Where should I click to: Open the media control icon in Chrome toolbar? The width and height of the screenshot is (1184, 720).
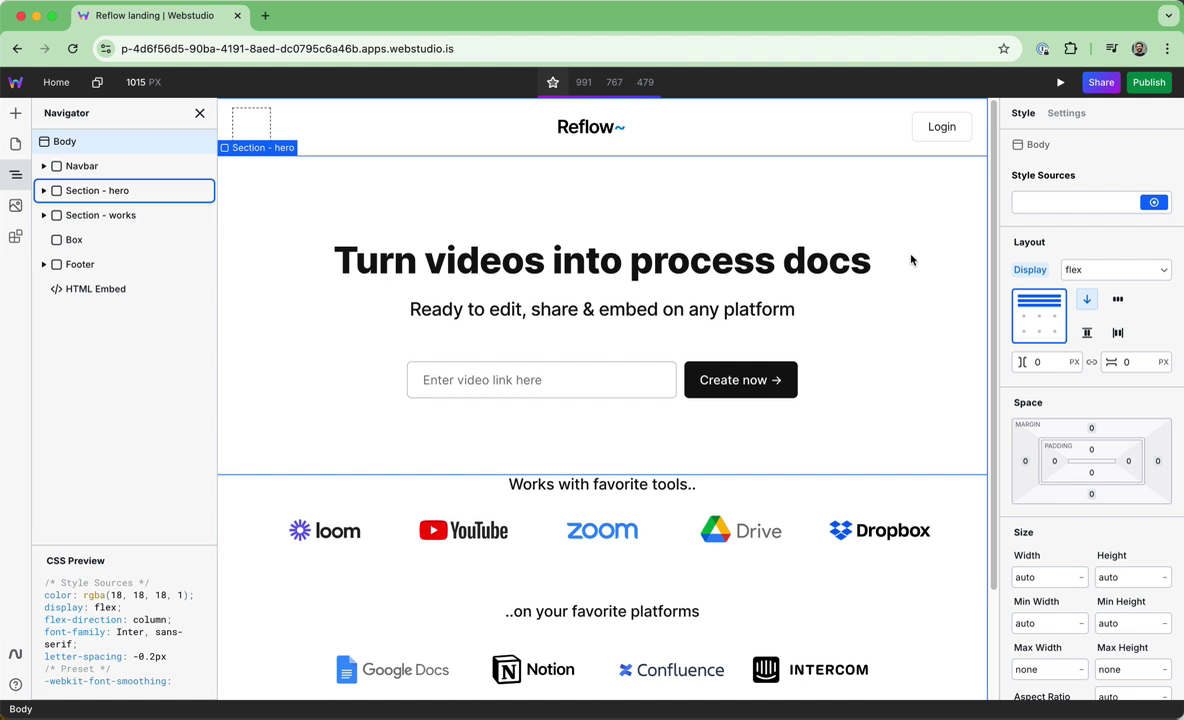pyautogui.click(x=1112, y=49)
